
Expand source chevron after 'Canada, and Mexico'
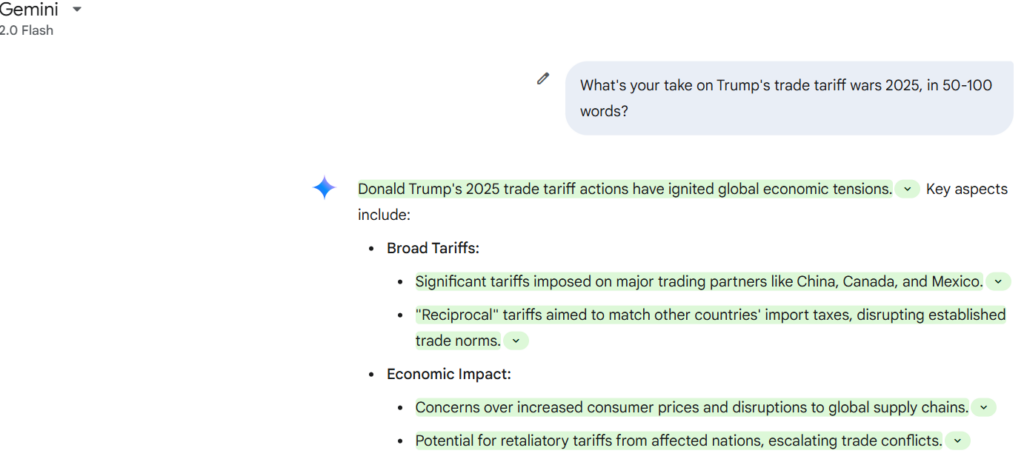click(998, 282)
